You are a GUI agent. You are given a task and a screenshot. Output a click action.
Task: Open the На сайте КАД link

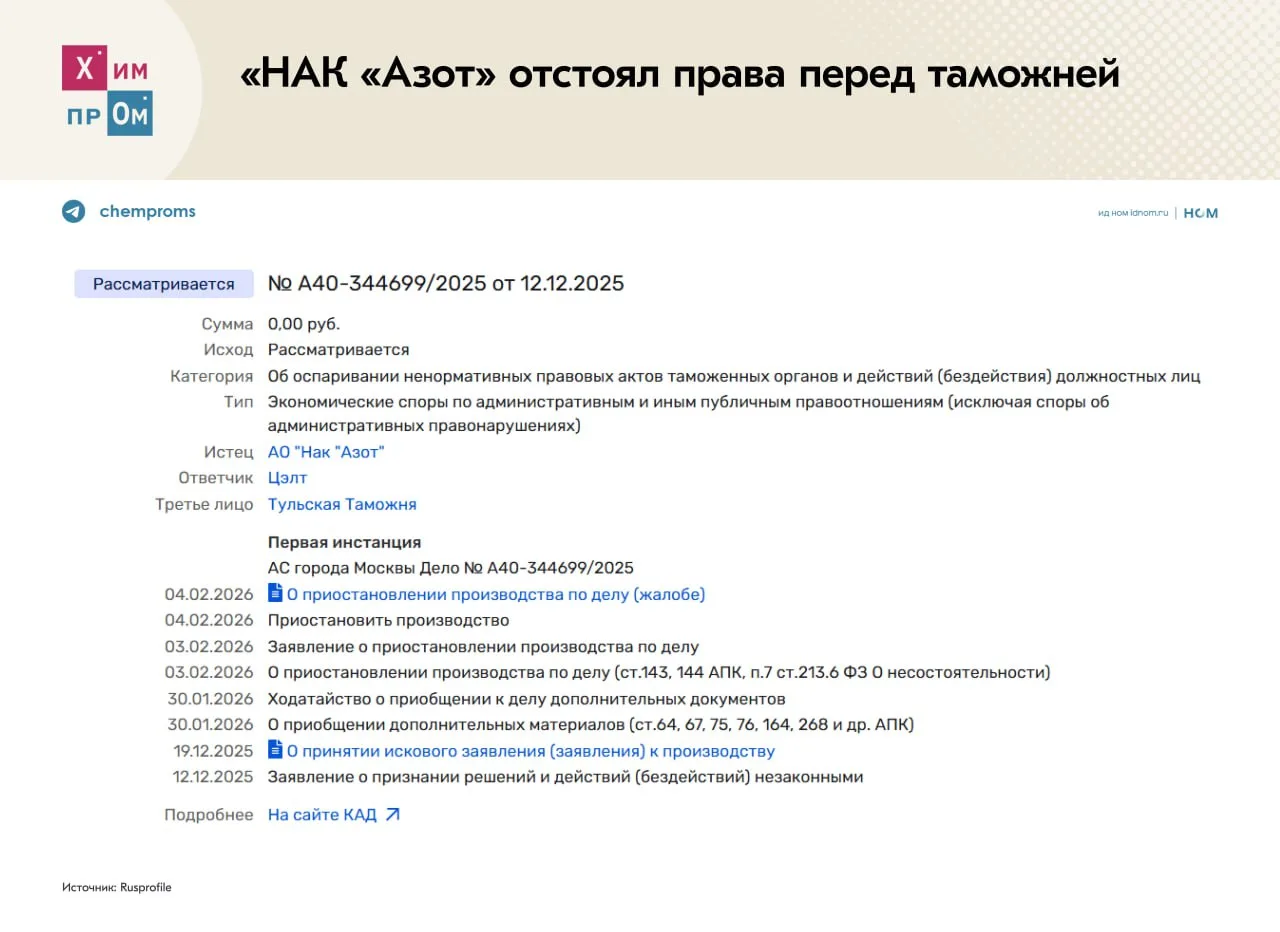point(322,815)
